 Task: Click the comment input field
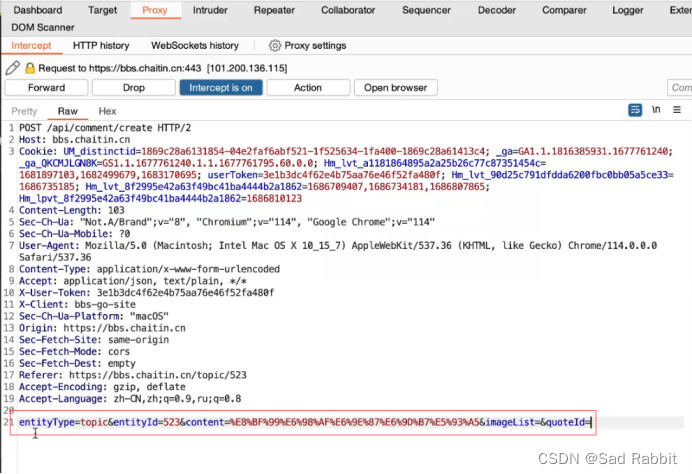point(680,87)
